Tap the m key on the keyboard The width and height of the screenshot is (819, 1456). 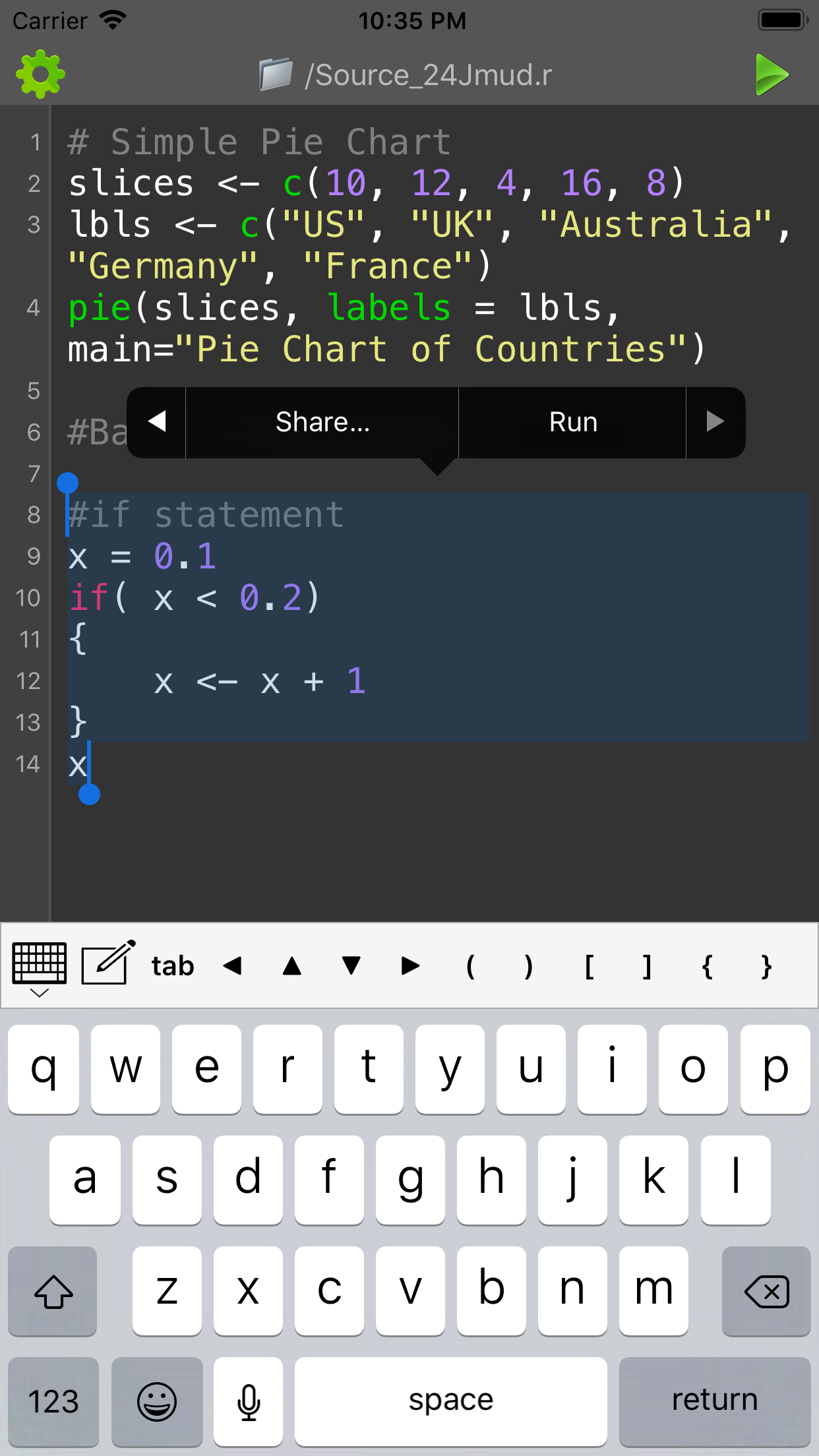point(653,1290)
